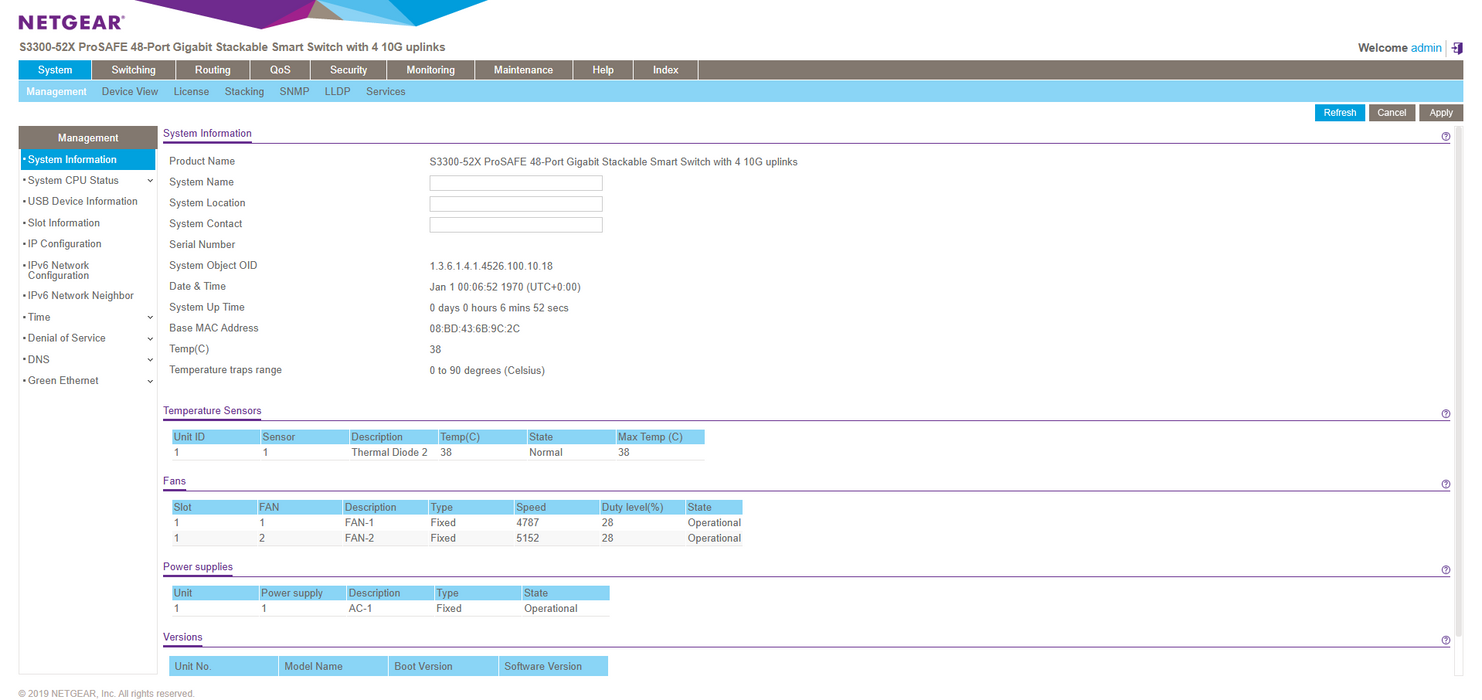Open the Switching main tab
1482x700 pixels.
(x=133, y=70)
